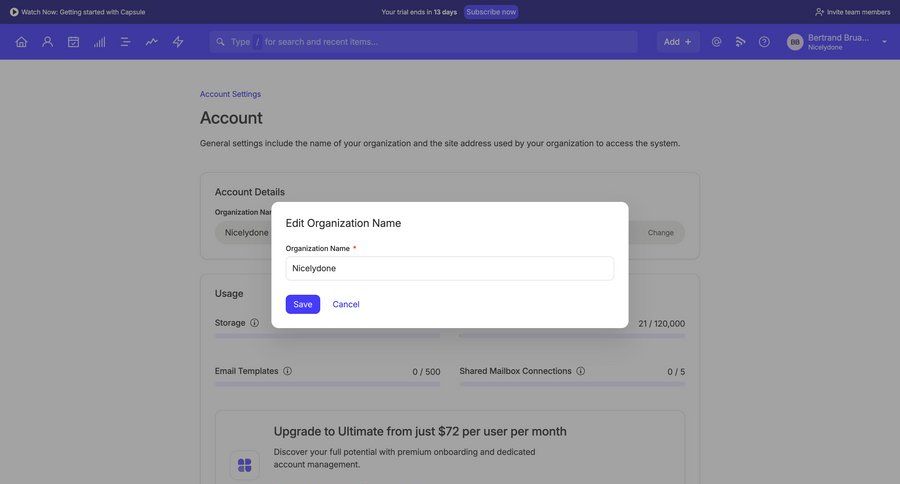Open People & Organizations icon
Image resolution: width=900 pixels, height=484 pixels.
[47, 42]
